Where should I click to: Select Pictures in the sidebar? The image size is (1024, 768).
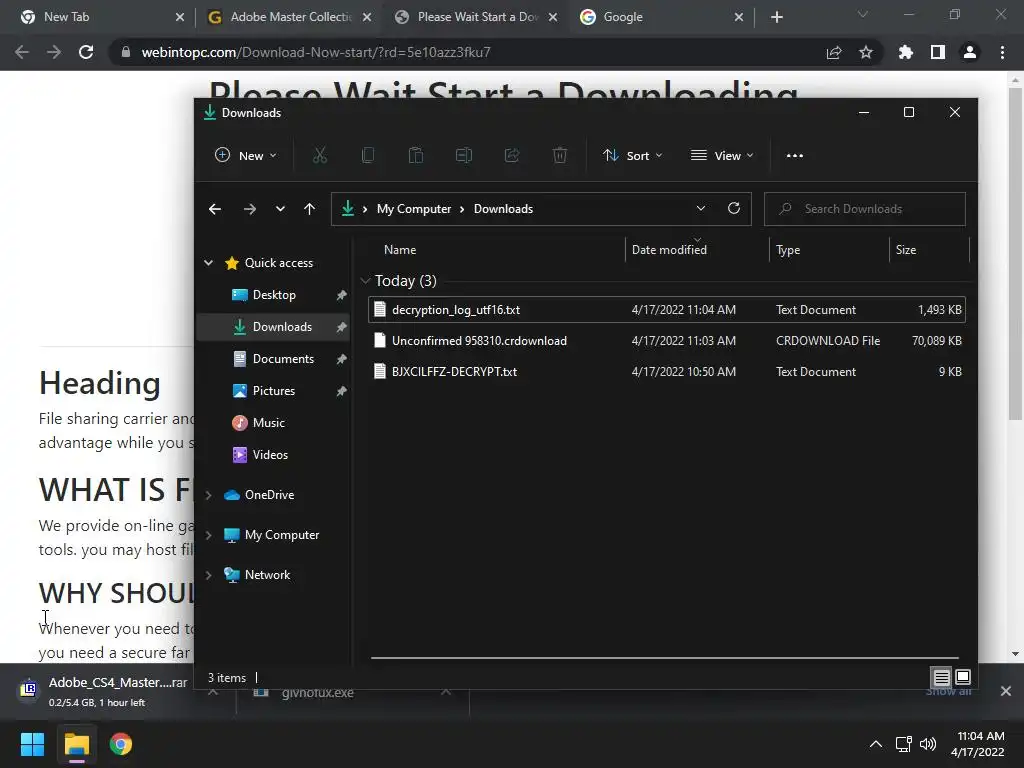click(x=274, y=391)
